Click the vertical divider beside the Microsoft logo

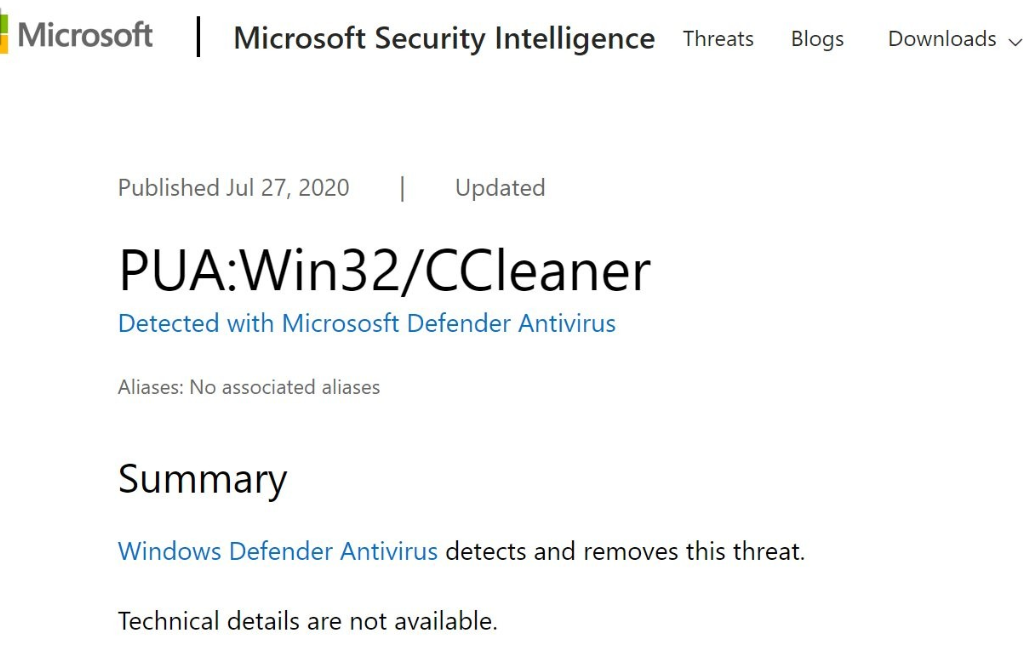(198, 37)
